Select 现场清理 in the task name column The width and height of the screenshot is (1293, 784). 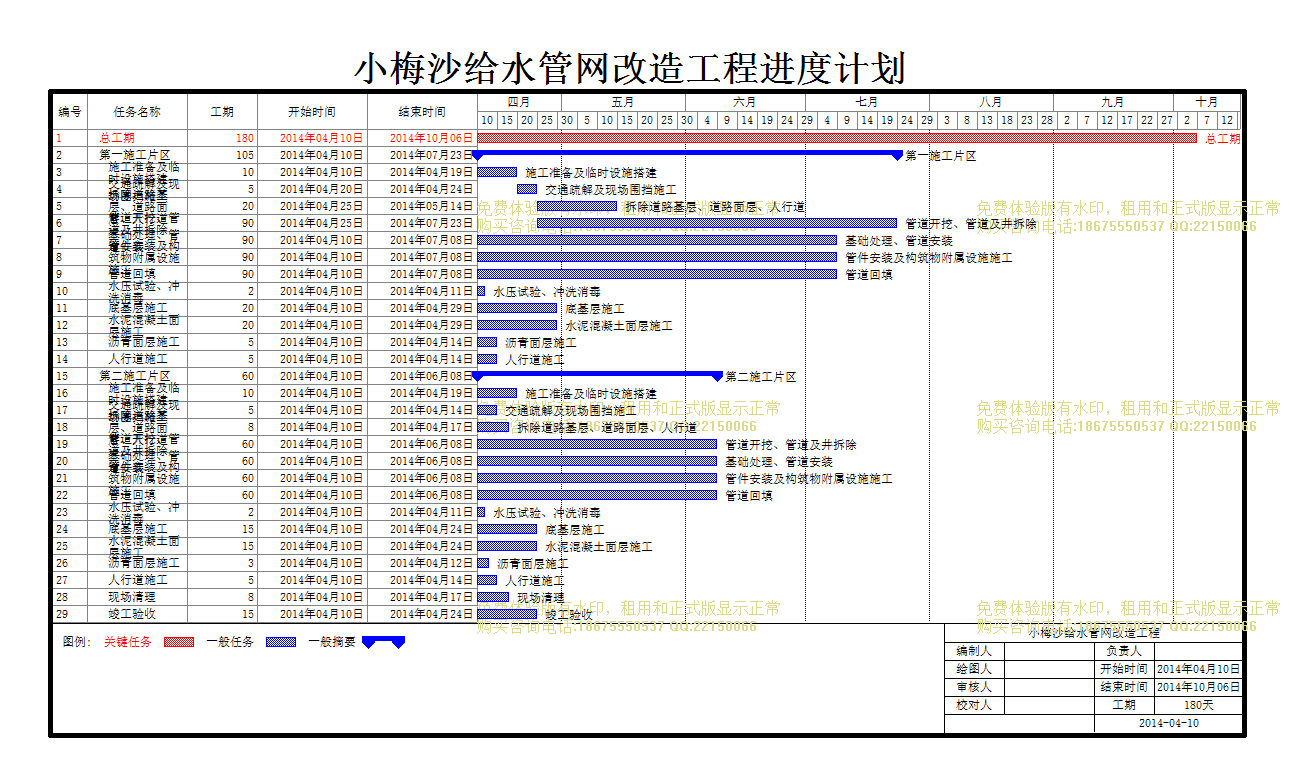[x=132, y=597]
